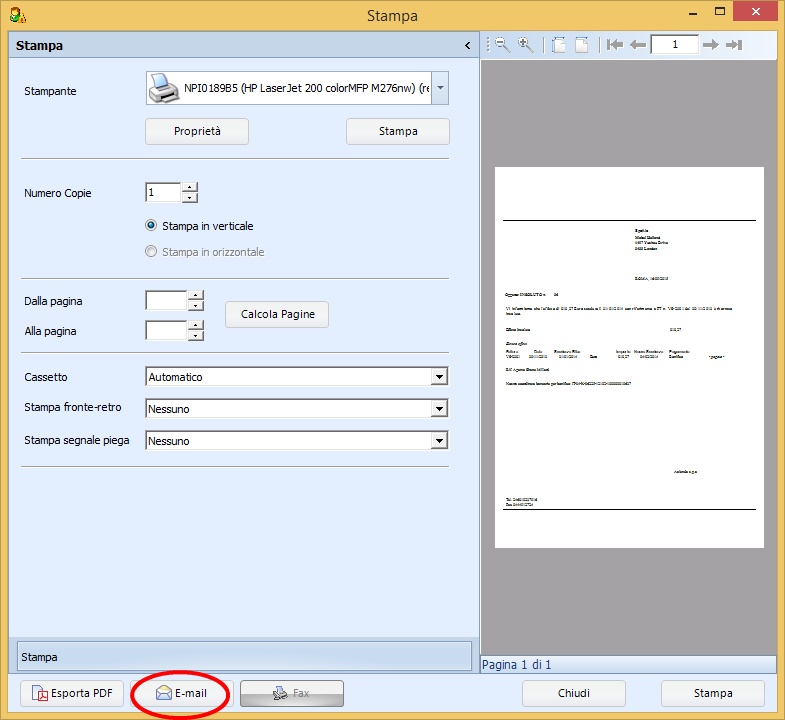Open the Stampante printer dropdown

pyautogui.click(x=441, y=88)
